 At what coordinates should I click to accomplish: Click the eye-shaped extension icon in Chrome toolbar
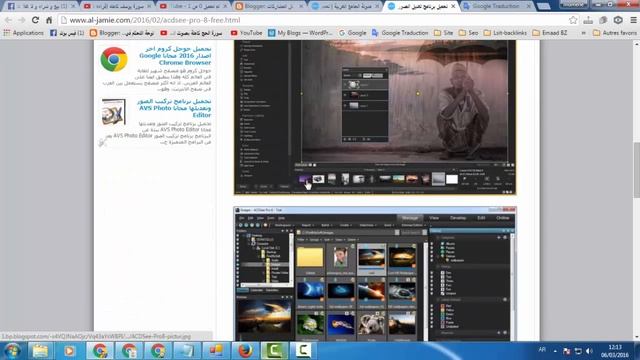point(618,20)
